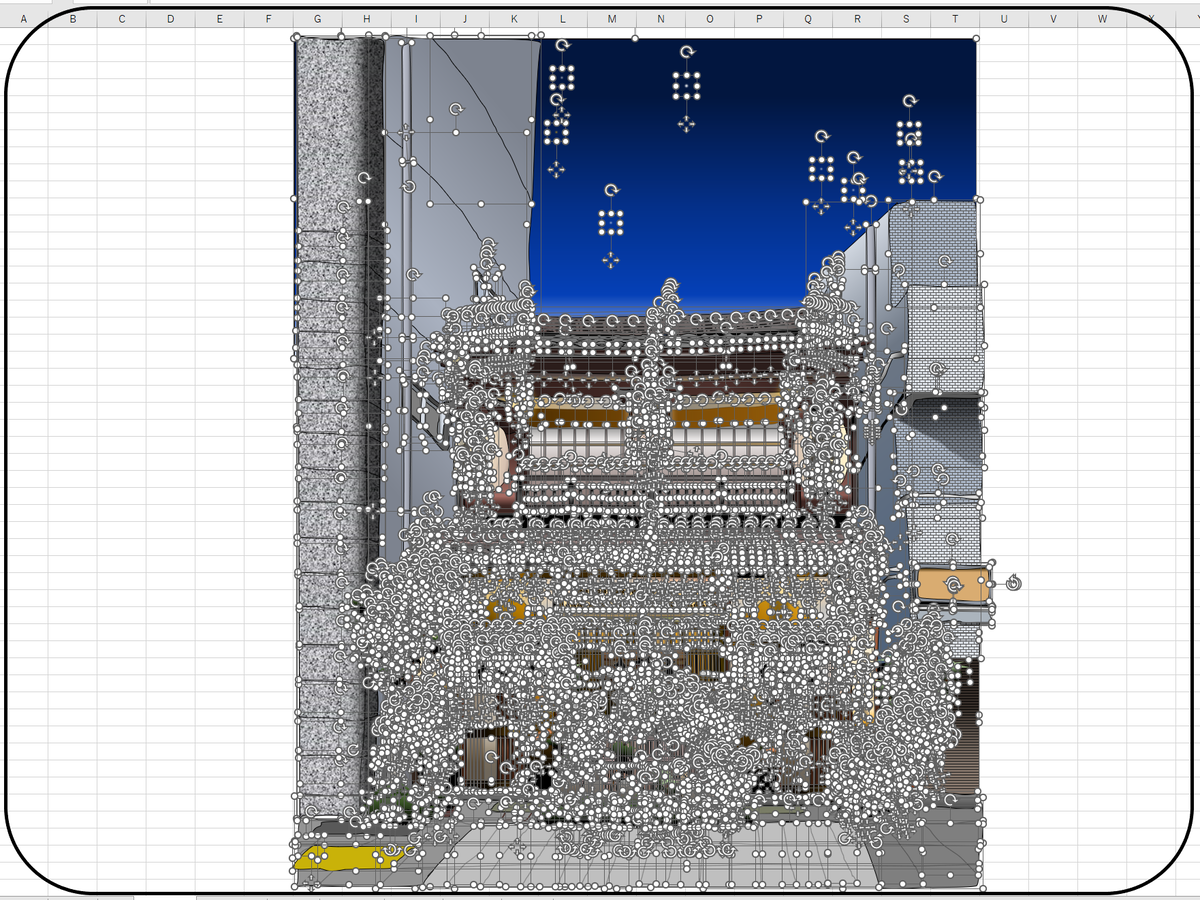Screen dimensions: 1200x900
Task: Select column Q header
Action: pos(807,18)
